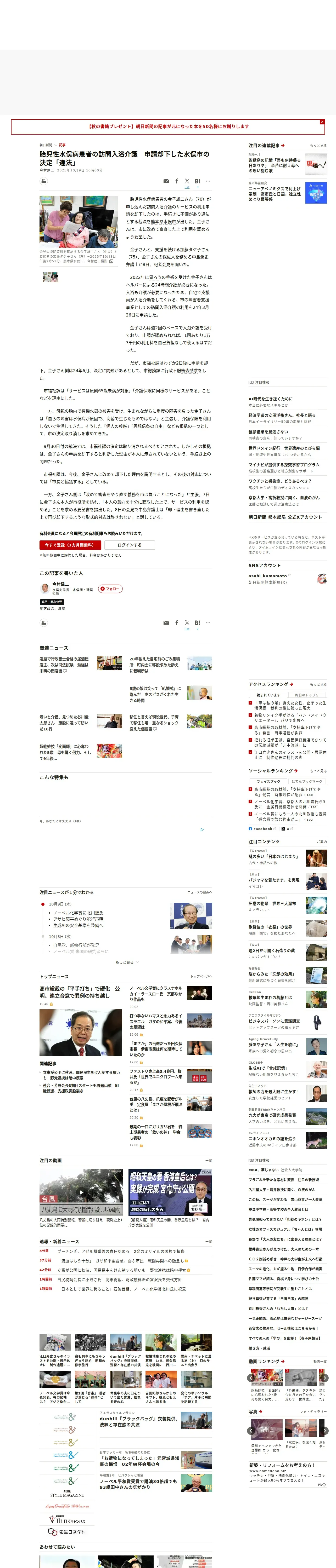
Task: Open related news 20年耐えた自宅前のごみ集積所
Action: 155,664
